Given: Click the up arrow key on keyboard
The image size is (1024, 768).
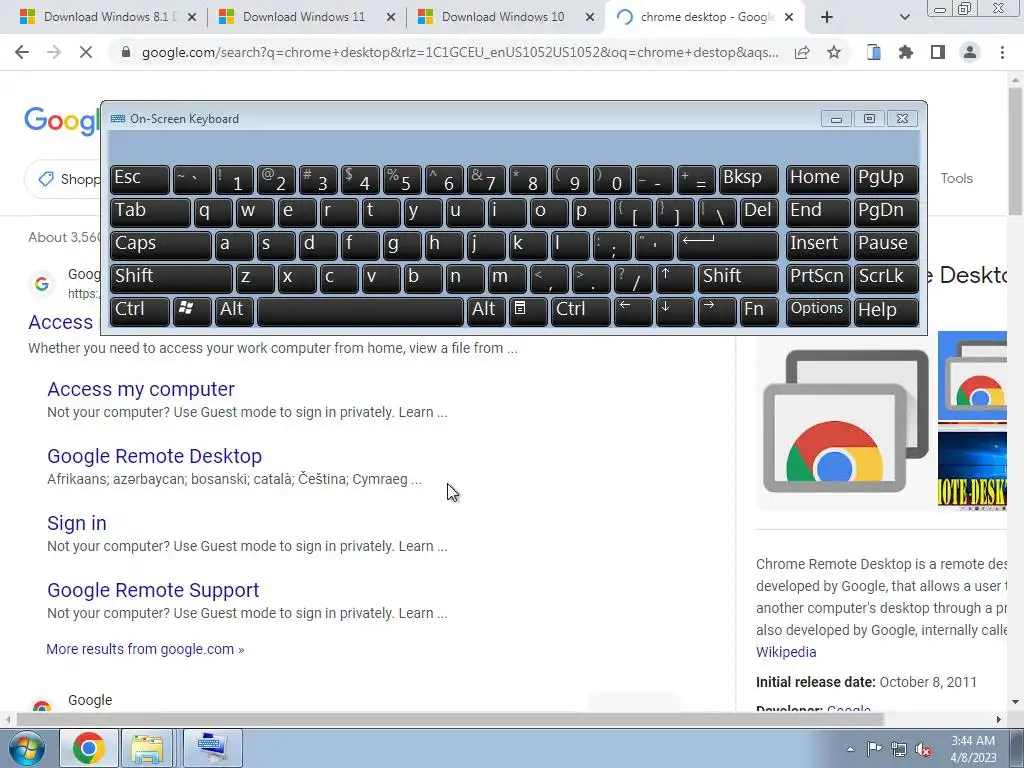Looking at the screenshot, I should click(x=674, y=278).
